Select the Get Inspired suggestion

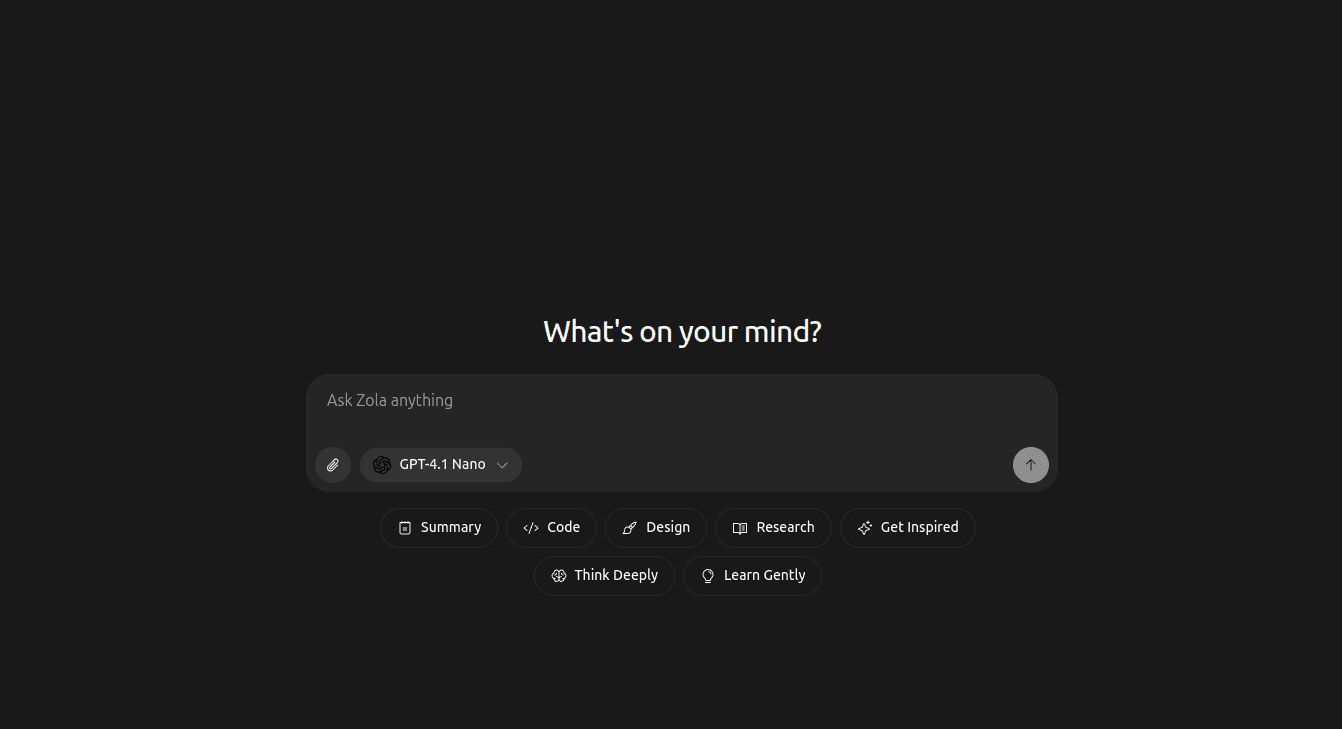coord(908,528)
